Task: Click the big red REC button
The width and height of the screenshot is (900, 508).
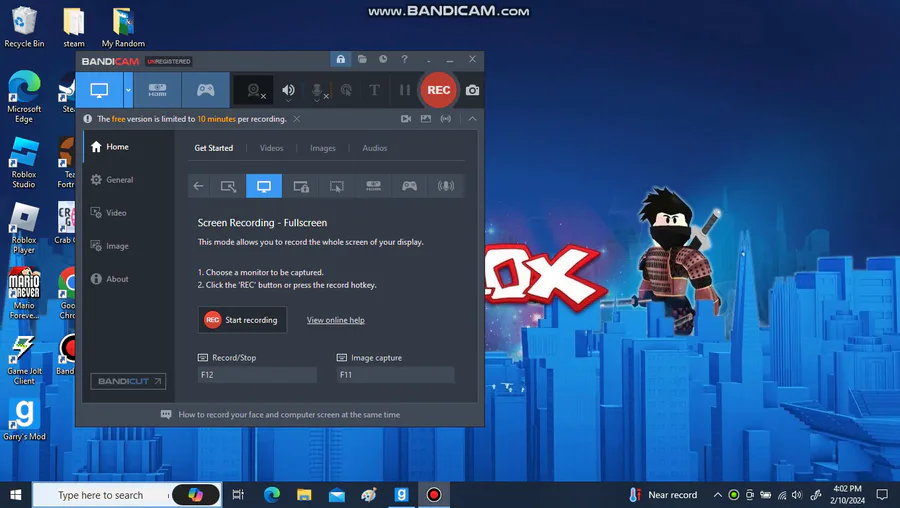Action: tap(439, 90)
